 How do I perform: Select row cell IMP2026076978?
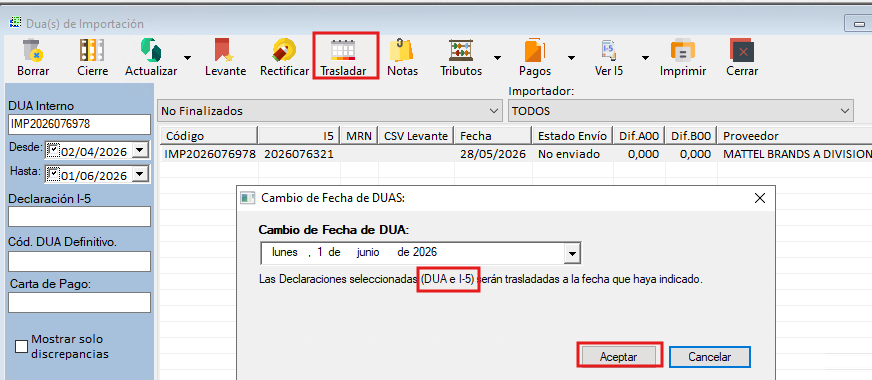pyautogui.click(x=210, y=154)
